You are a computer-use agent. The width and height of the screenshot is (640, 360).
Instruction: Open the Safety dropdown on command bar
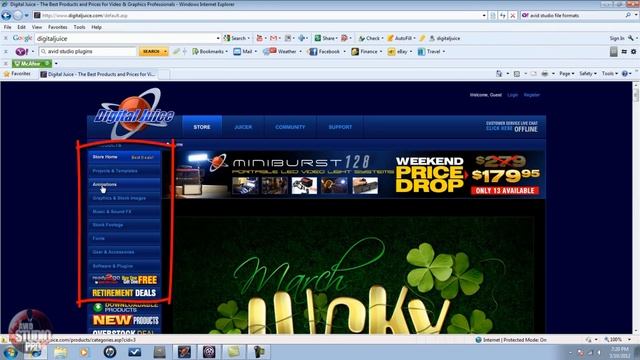click(588, 74)
